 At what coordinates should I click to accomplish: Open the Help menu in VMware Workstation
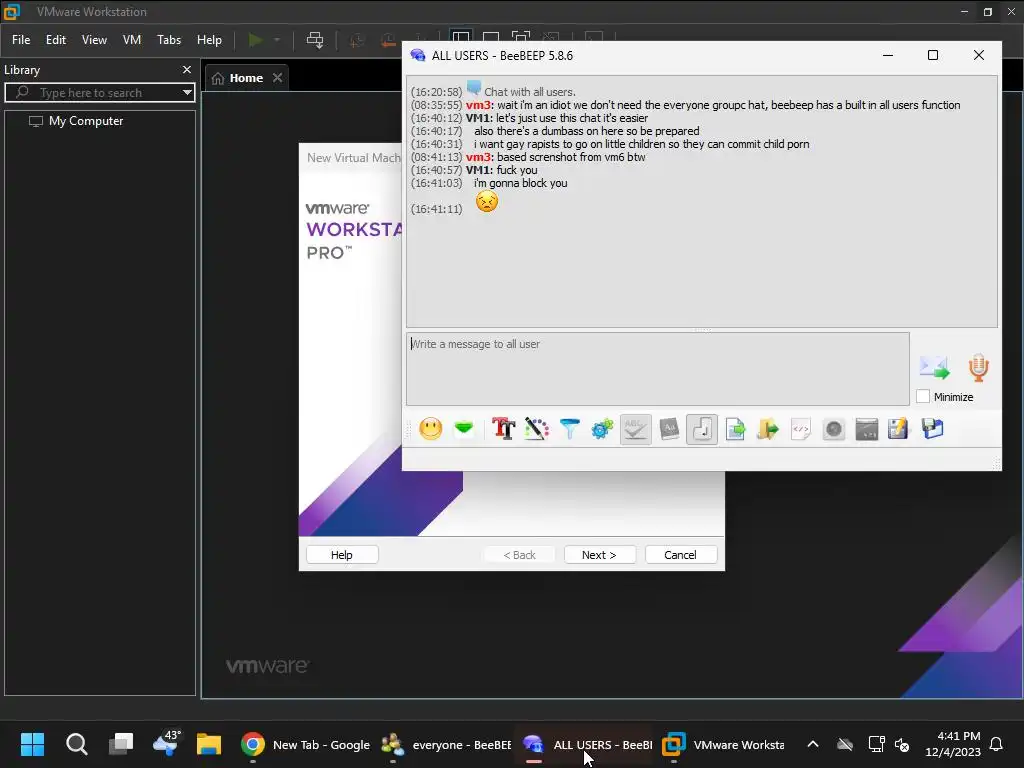(x=209, y=40)
